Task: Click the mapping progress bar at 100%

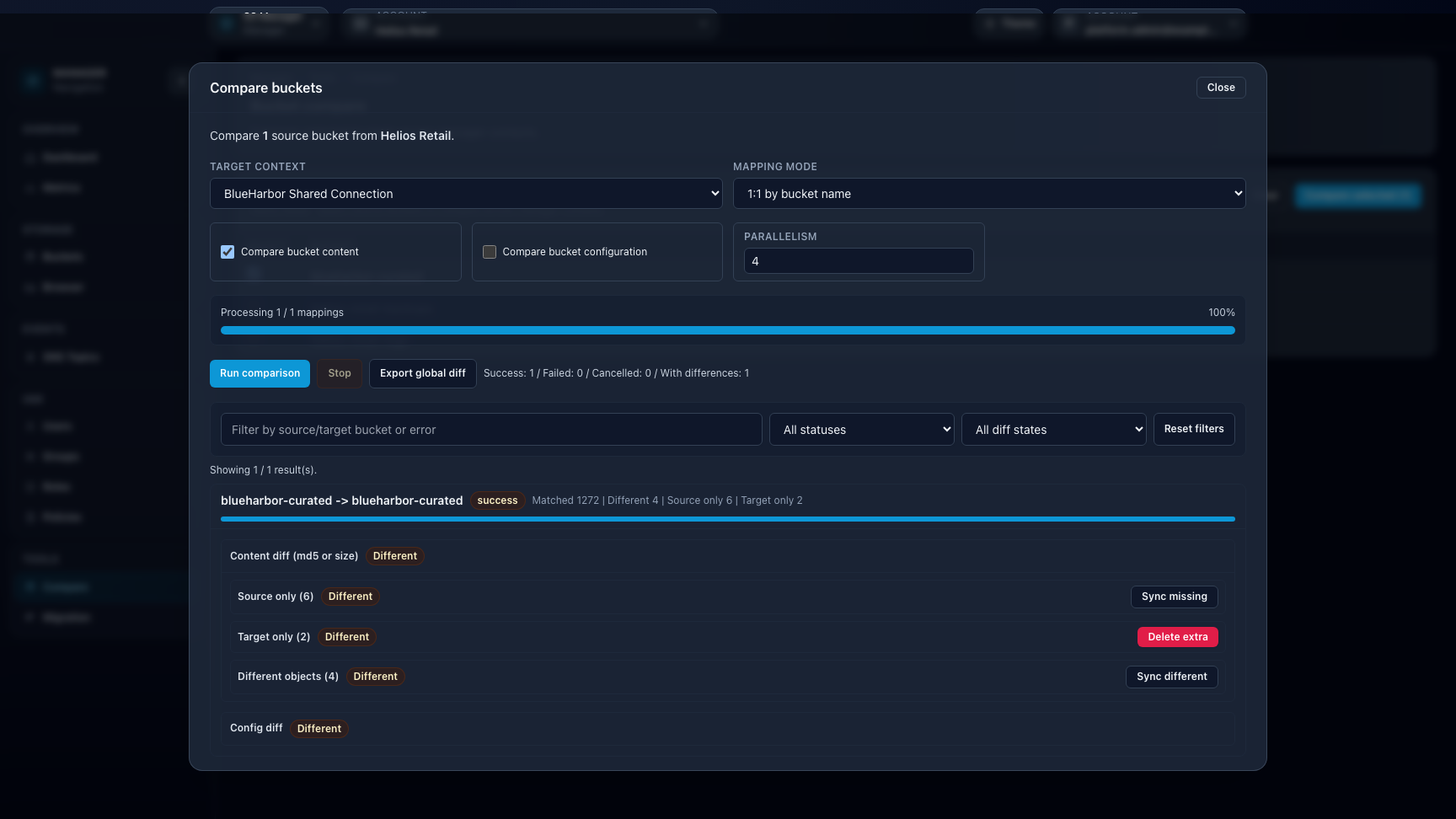Action: (x=727, y=330)
